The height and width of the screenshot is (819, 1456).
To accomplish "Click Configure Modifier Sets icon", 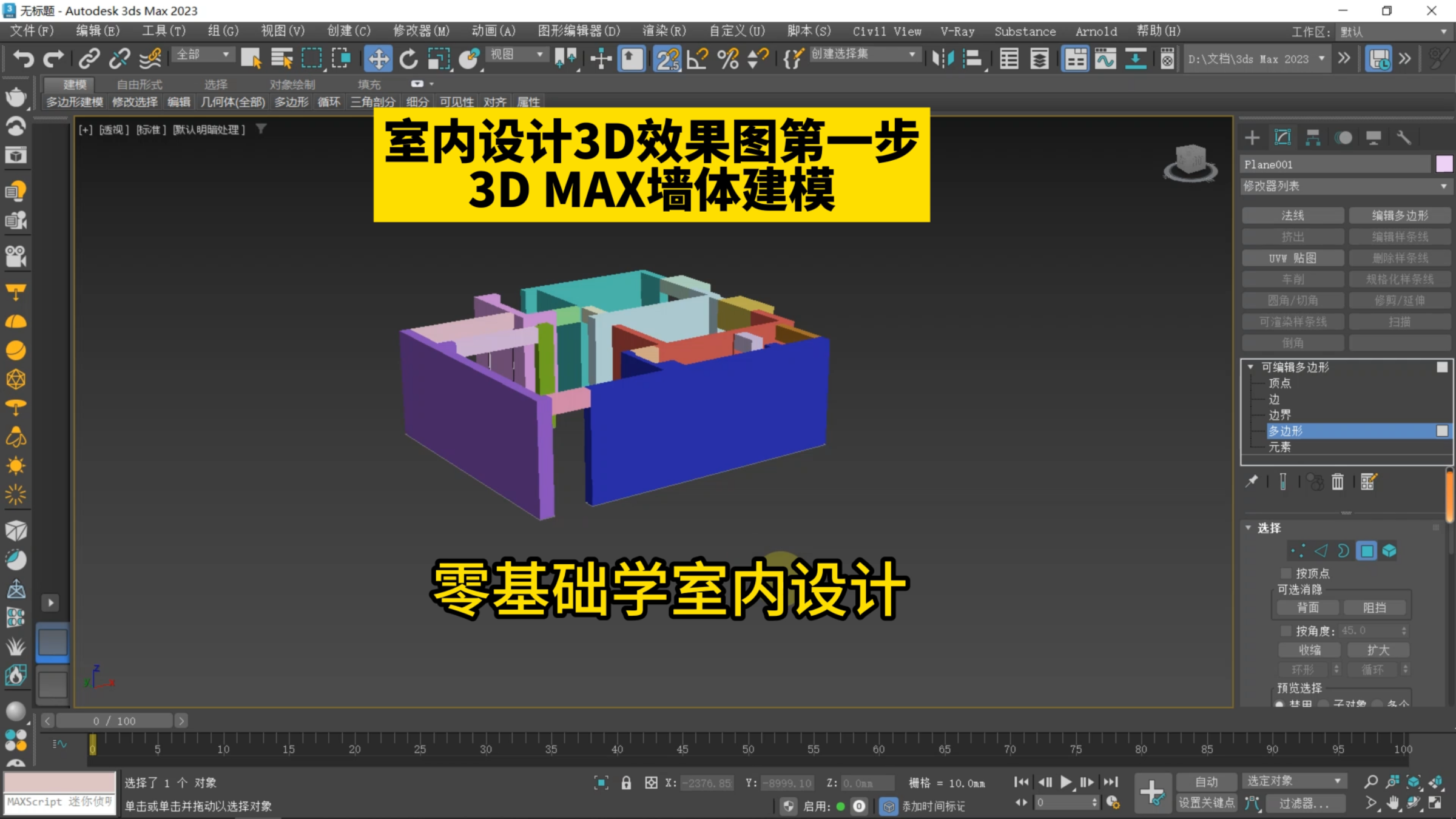I will [x=1369, y=482].
